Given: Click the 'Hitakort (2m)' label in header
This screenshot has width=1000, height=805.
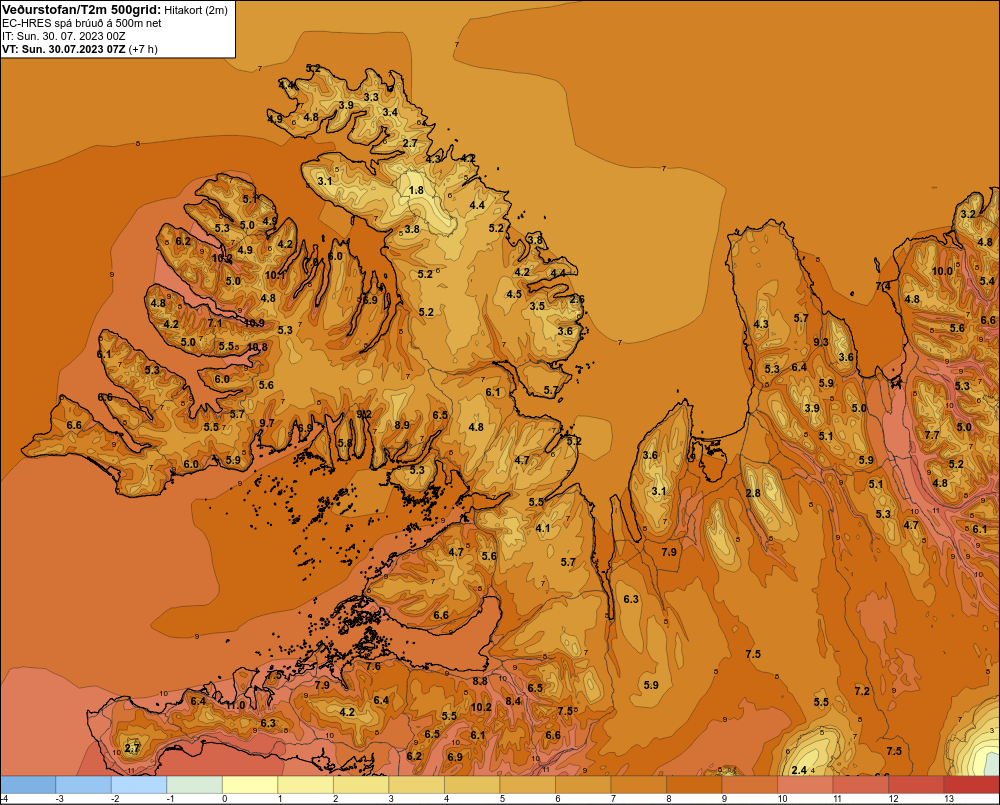Looking at the screenshot, I should coord(195,10).
